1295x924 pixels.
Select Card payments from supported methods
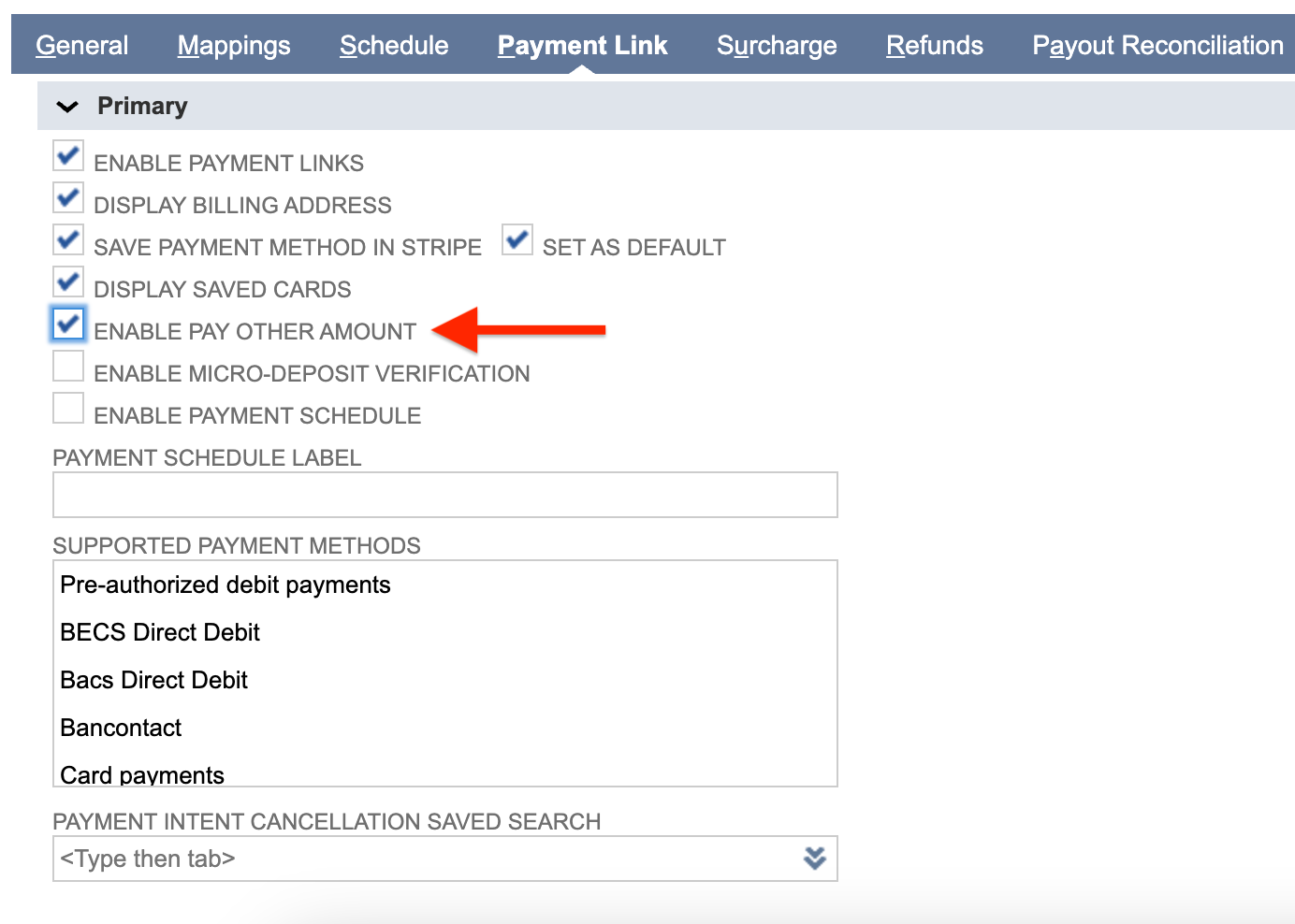click(x=142, y=774)
